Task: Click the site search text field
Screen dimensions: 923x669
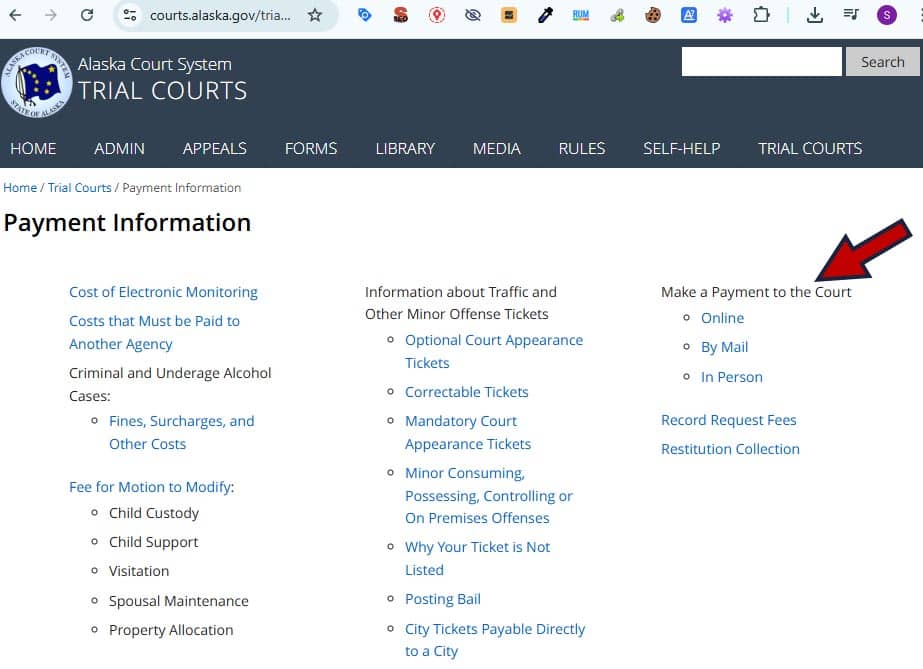Action: pyautogui.click(x=761, y=62)
